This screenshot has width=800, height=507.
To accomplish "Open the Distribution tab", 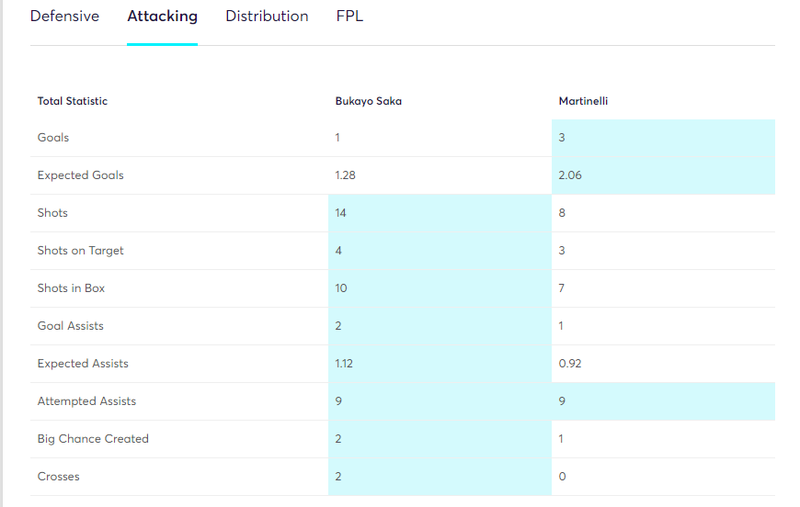I will pos(267,16).
